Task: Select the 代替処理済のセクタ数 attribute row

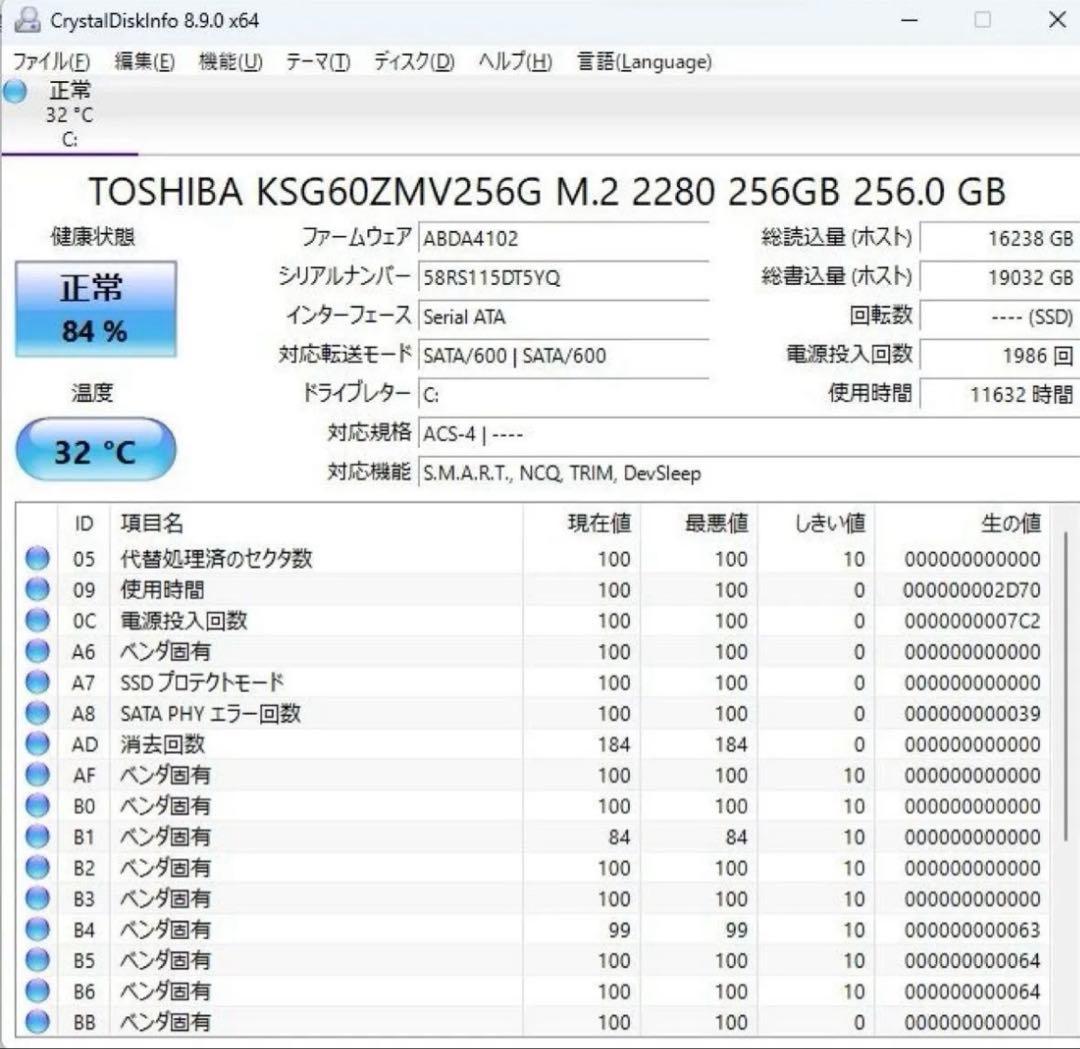Action: [x=533, y=559]
